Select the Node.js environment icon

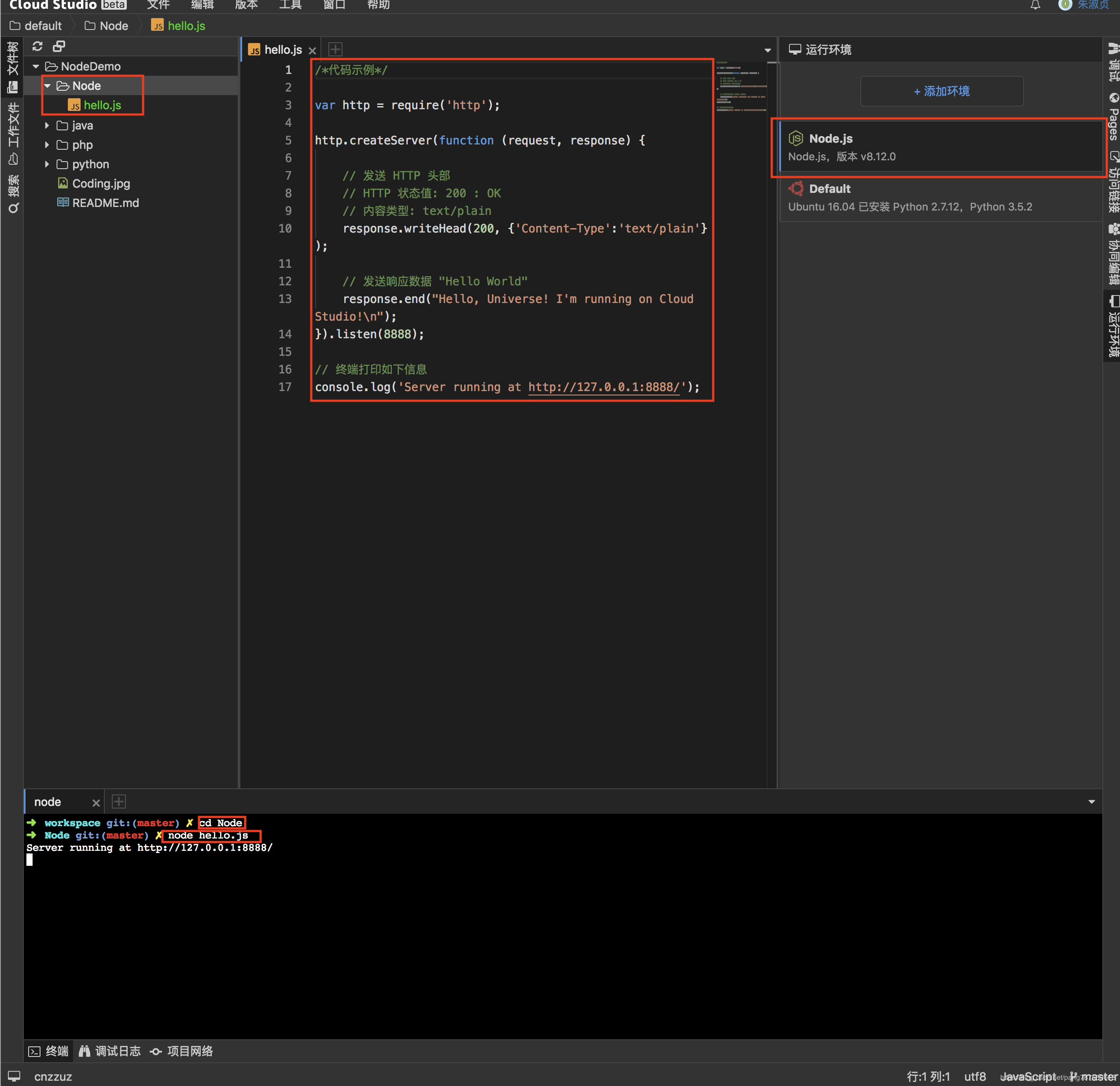pyautogui.click(x=796, y=138)
